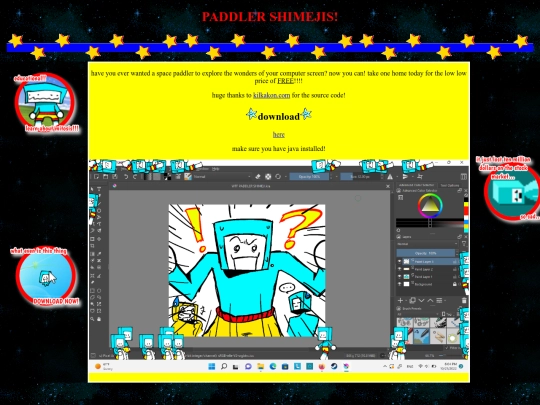The width and height of the screenshot is (540, 405).
Task: Toggle the horizontal mirror tool in Krita
Action: [x=390, y=177]
